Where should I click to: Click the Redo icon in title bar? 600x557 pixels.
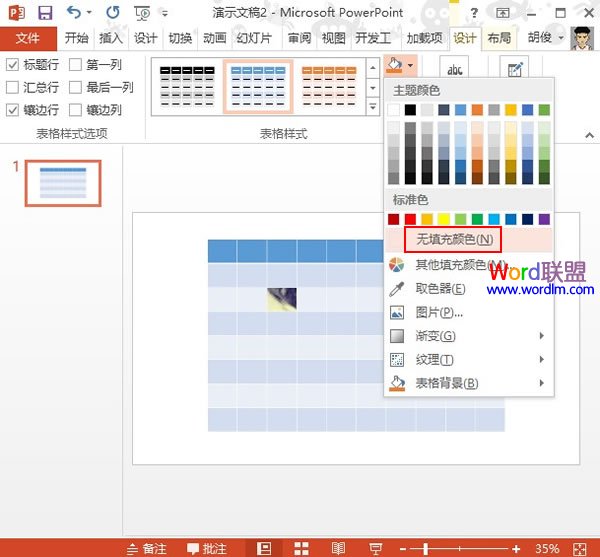pos(113,13)
